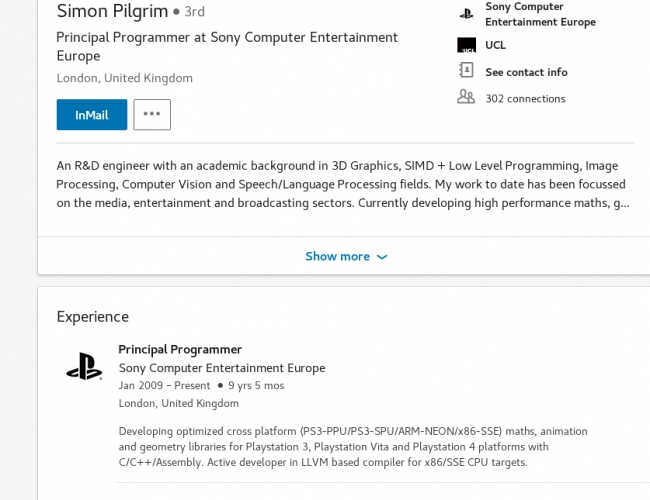
Task: Select Sony Computer Entertainment Europe under Experience
Action: (221, 367)
